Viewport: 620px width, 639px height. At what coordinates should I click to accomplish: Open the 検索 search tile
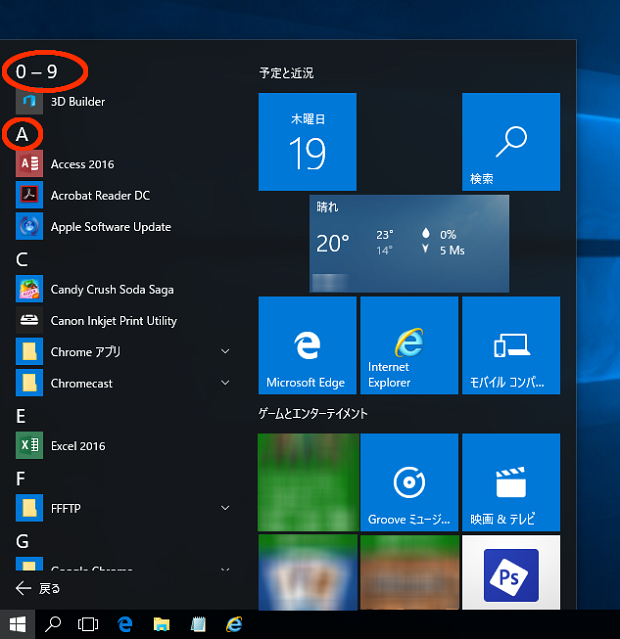click(x=511, y=142)
